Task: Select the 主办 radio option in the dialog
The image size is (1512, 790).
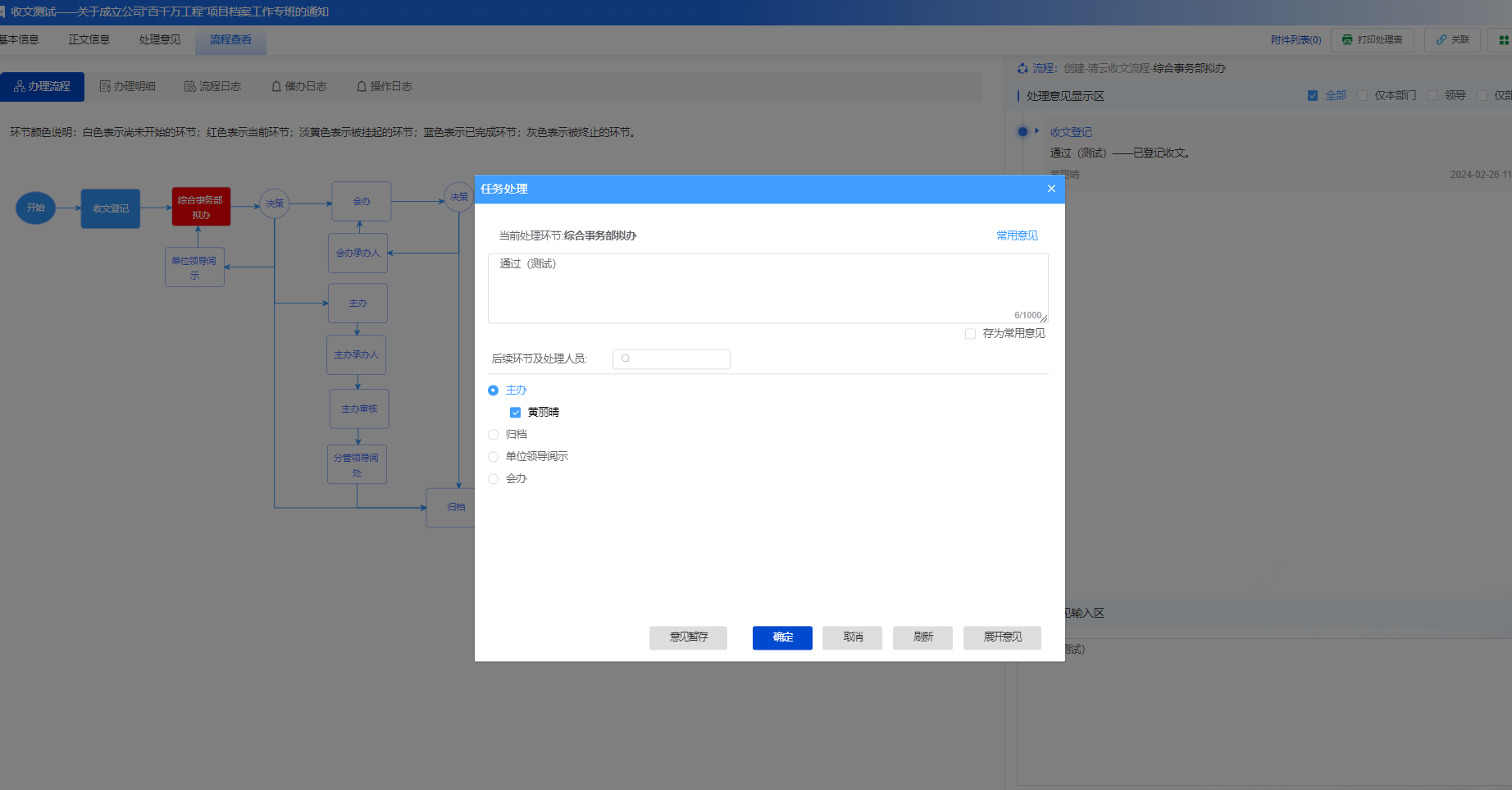Action: 493,390
